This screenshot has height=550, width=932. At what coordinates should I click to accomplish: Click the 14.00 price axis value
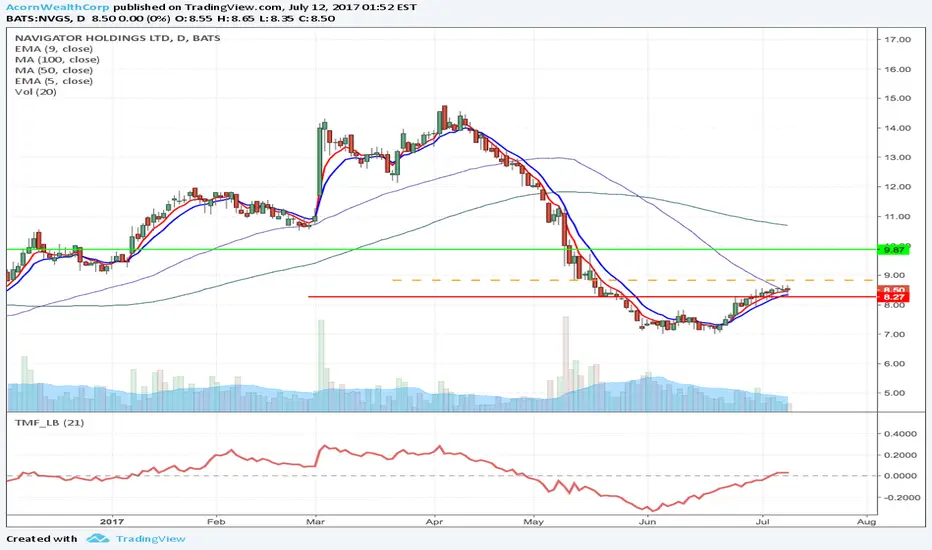point(898,128)
